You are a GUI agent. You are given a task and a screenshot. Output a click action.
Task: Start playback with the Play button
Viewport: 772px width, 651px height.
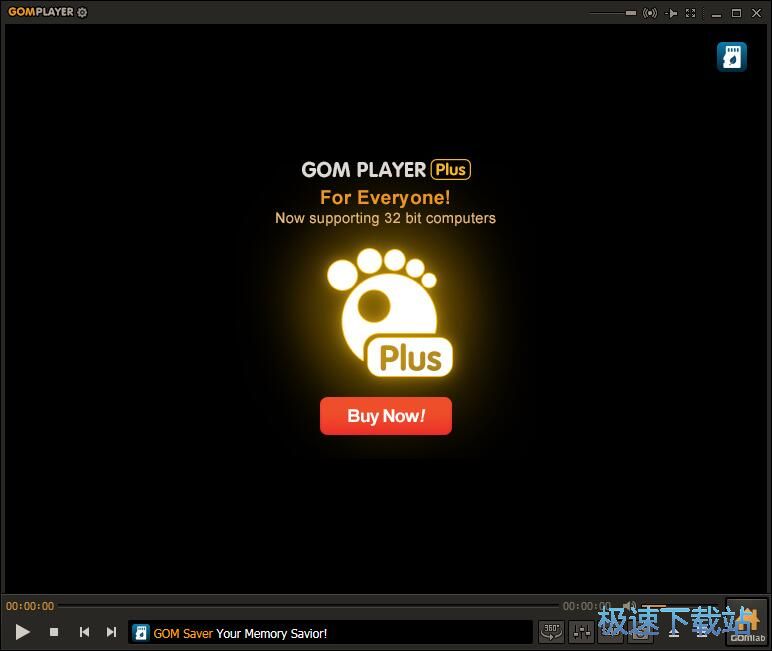tap(22, 632)
